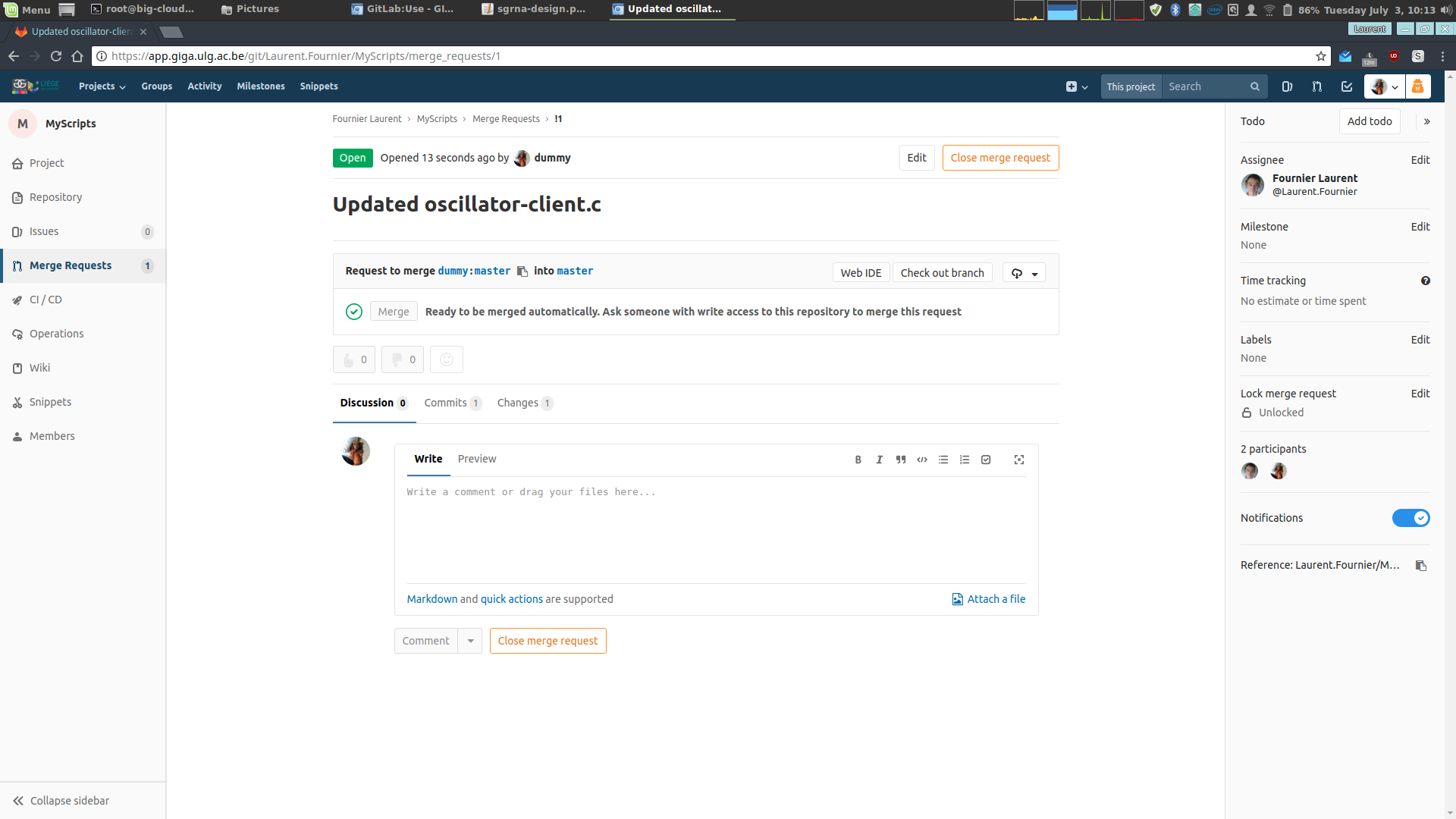This screenshot has height=819, width=1456.
Task: Go to browser home page
Action: click(x=77, y=56)
